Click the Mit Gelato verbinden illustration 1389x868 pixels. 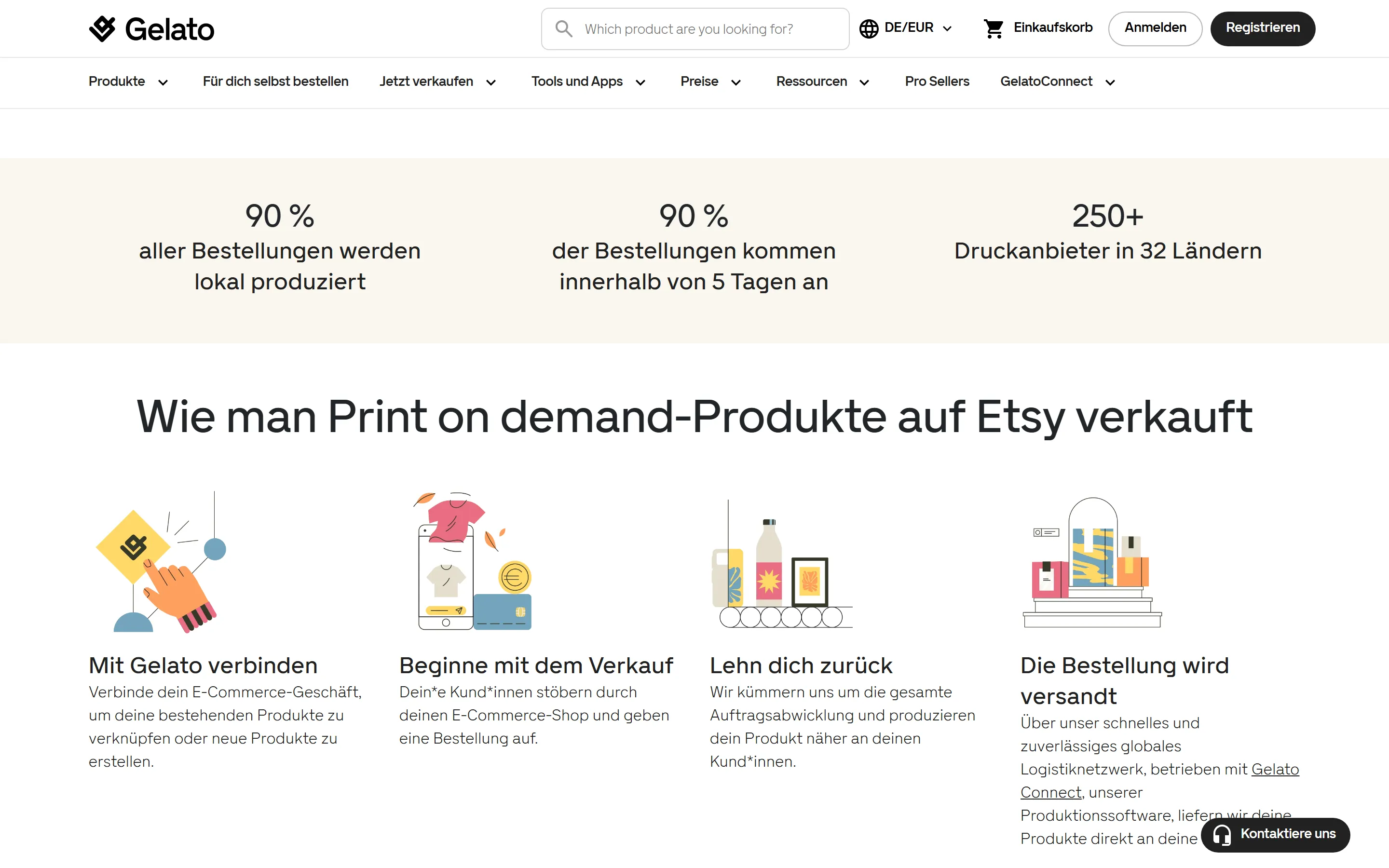coord(161,561)
